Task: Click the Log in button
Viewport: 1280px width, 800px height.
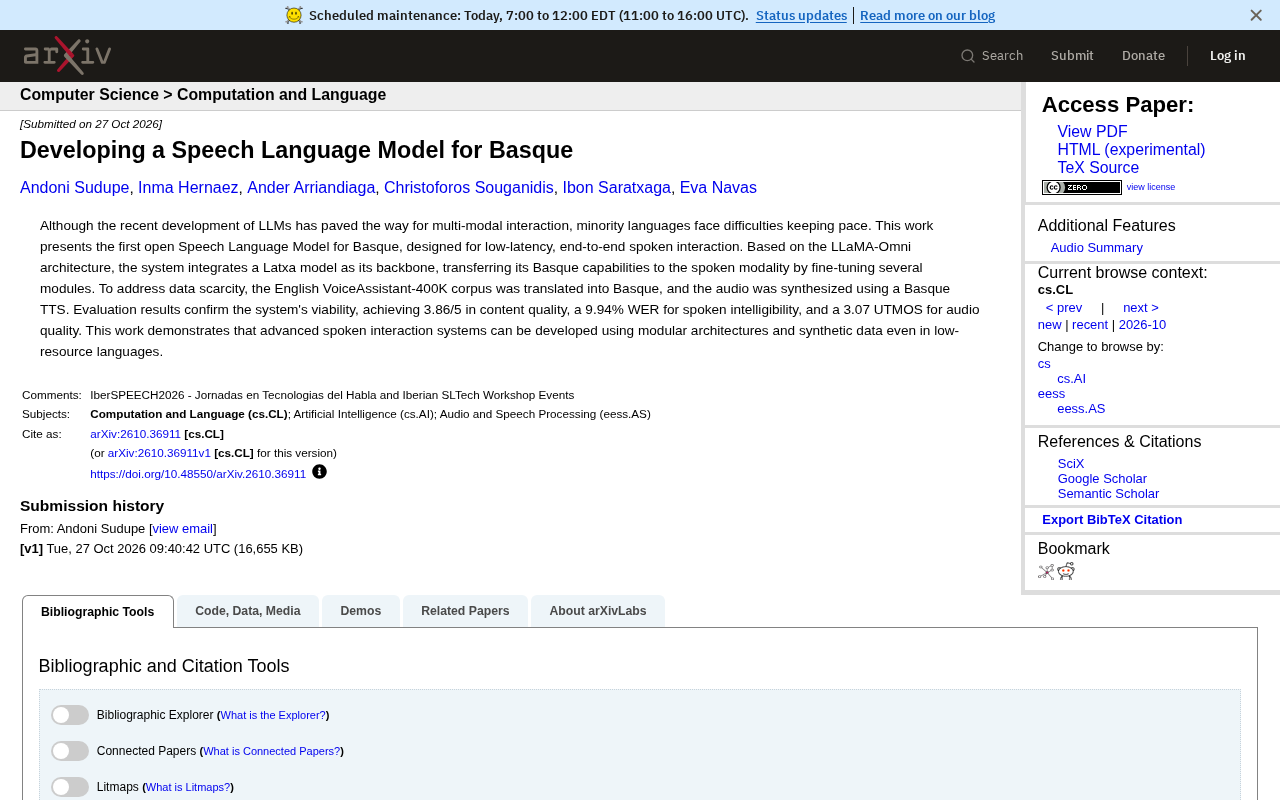Action: pyautogui.click(x=1227, y=56)
